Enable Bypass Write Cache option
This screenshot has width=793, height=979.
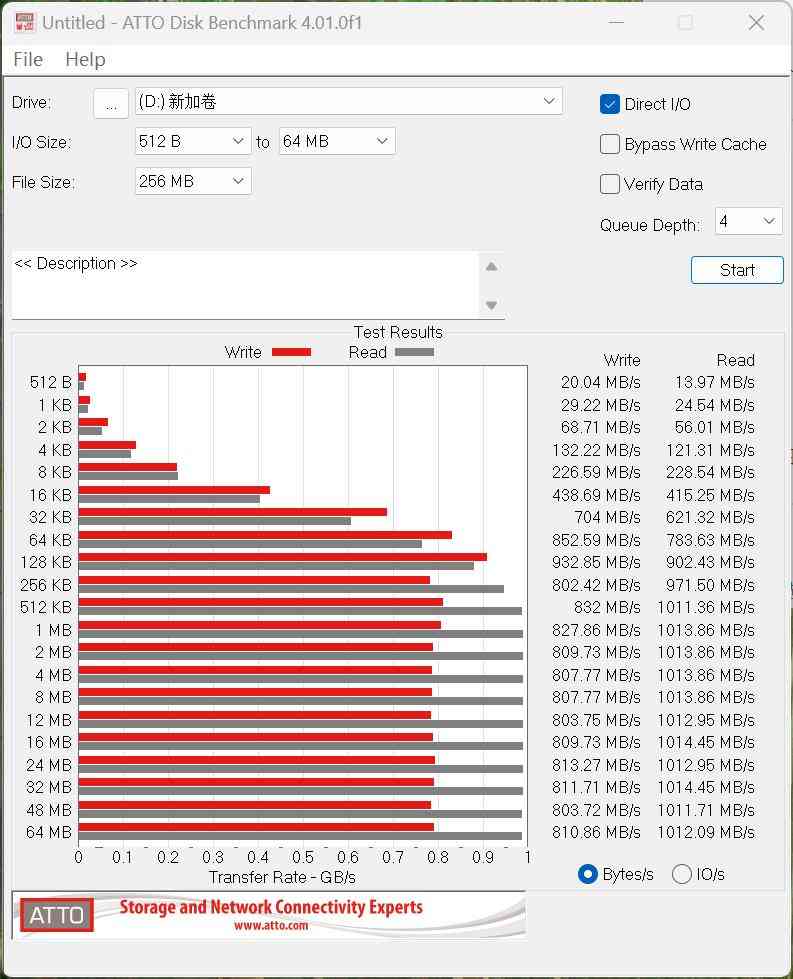[610, 144]
